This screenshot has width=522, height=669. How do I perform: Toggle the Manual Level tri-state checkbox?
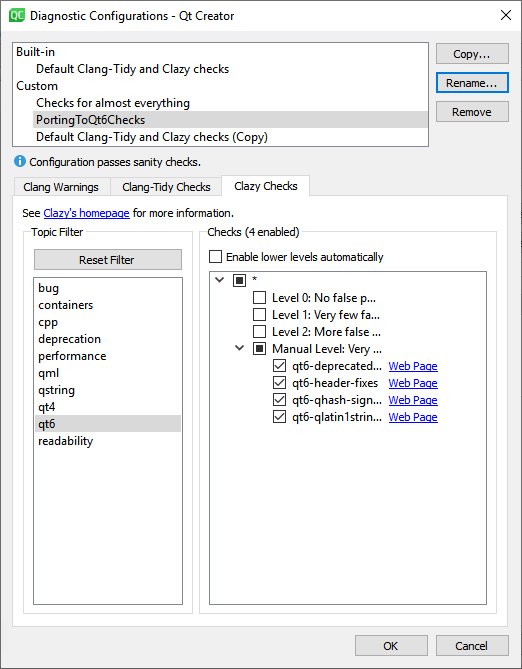260,349
